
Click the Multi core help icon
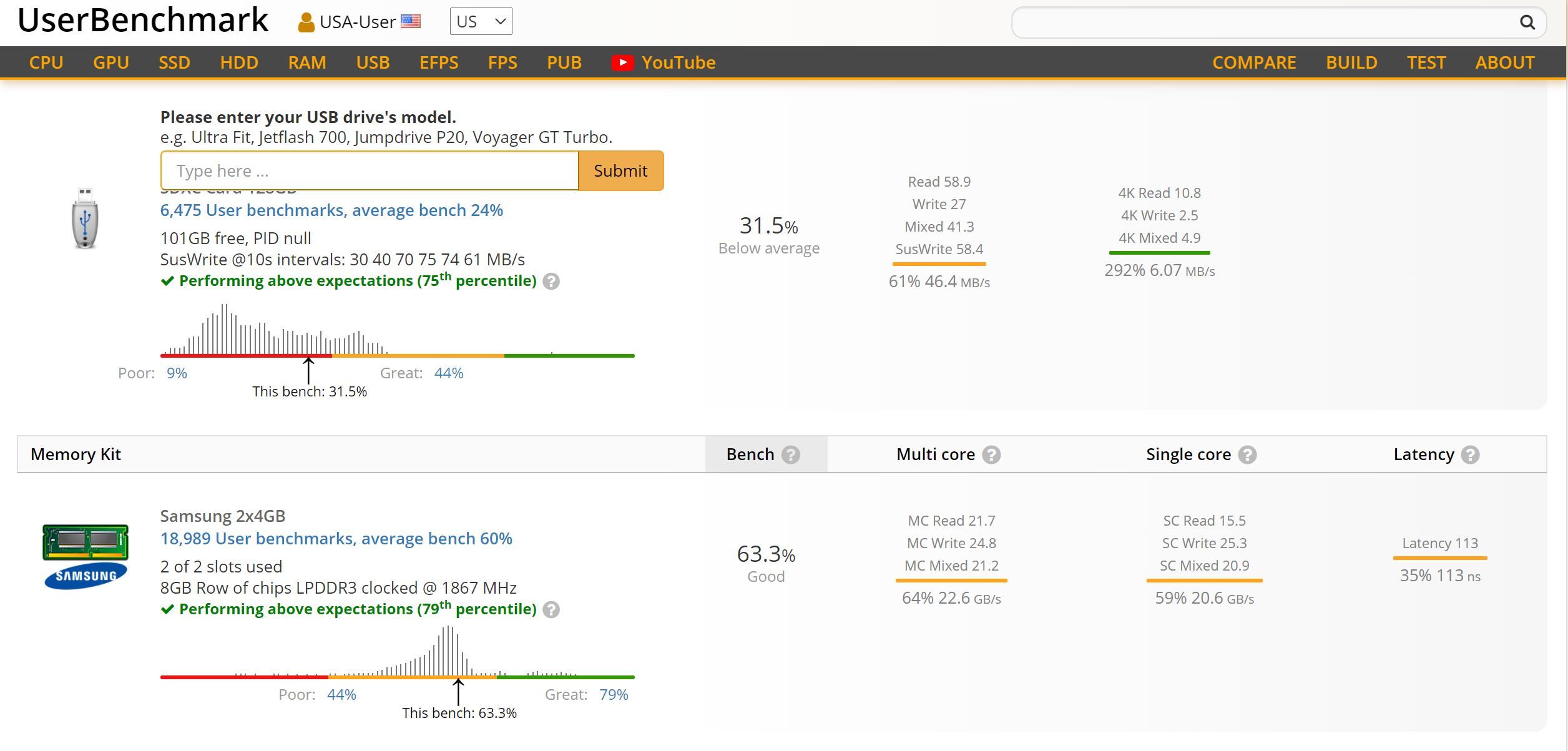pyautogui.click(x=991, y=455)
